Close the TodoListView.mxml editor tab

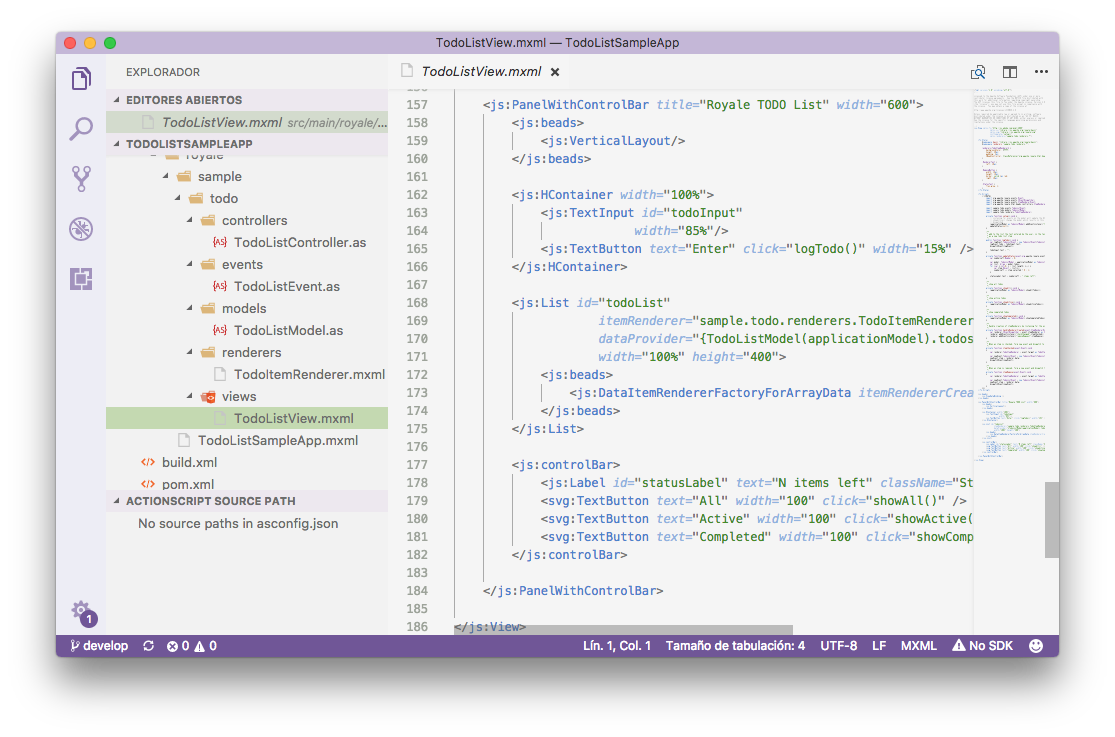tap(555, 72)
